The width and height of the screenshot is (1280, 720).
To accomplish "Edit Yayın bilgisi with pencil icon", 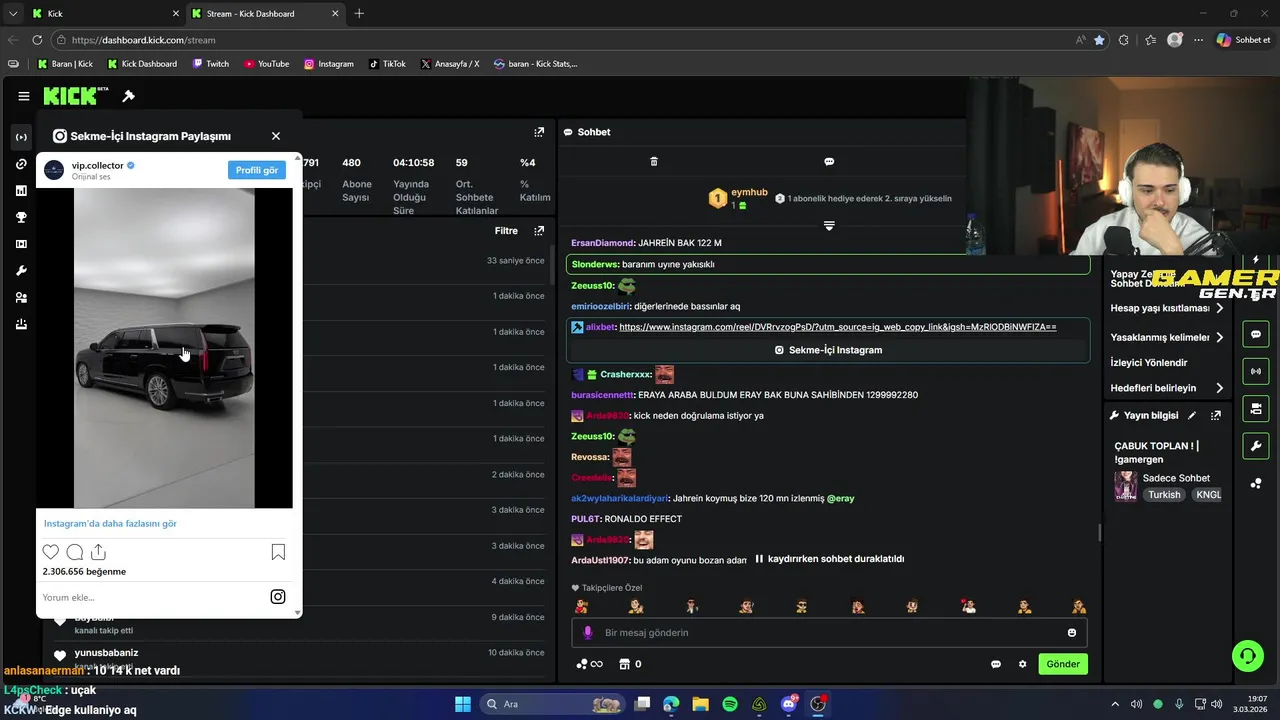I will (x=1192, y=415).
